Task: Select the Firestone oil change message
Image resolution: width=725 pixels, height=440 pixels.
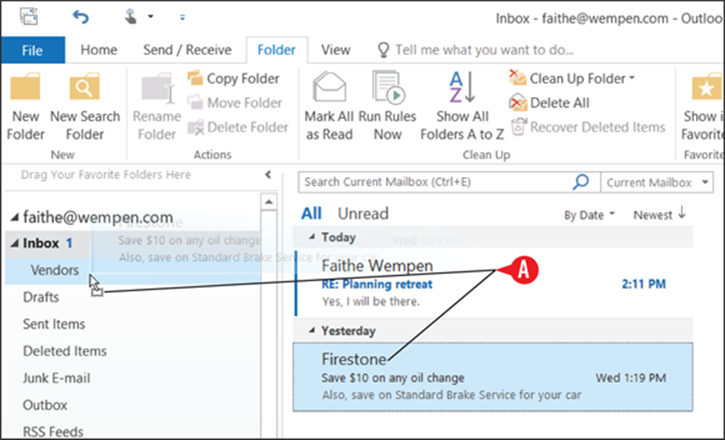Action: 493,377
